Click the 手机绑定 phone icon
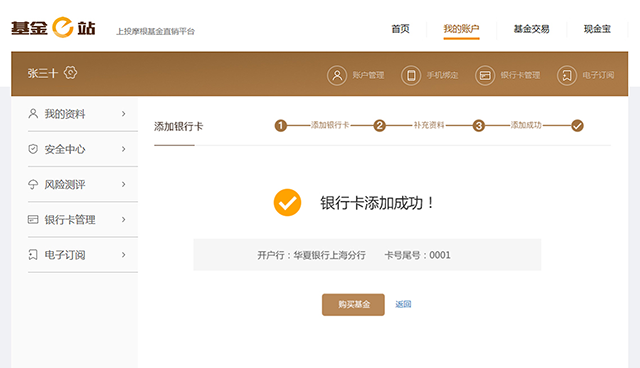 [411, 75]
